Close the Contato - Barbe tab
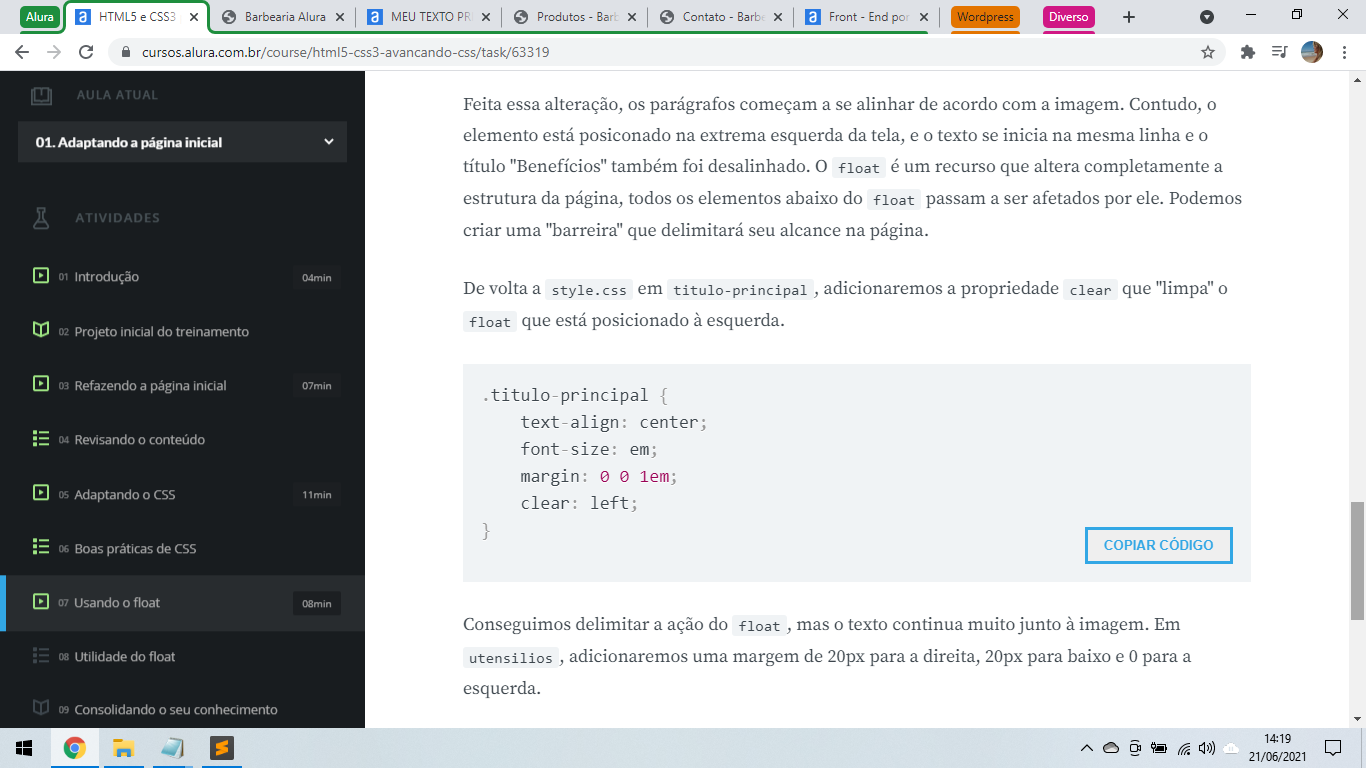Image resolution: width=1366 pixels, height=768 pixels. pos(778,17)
